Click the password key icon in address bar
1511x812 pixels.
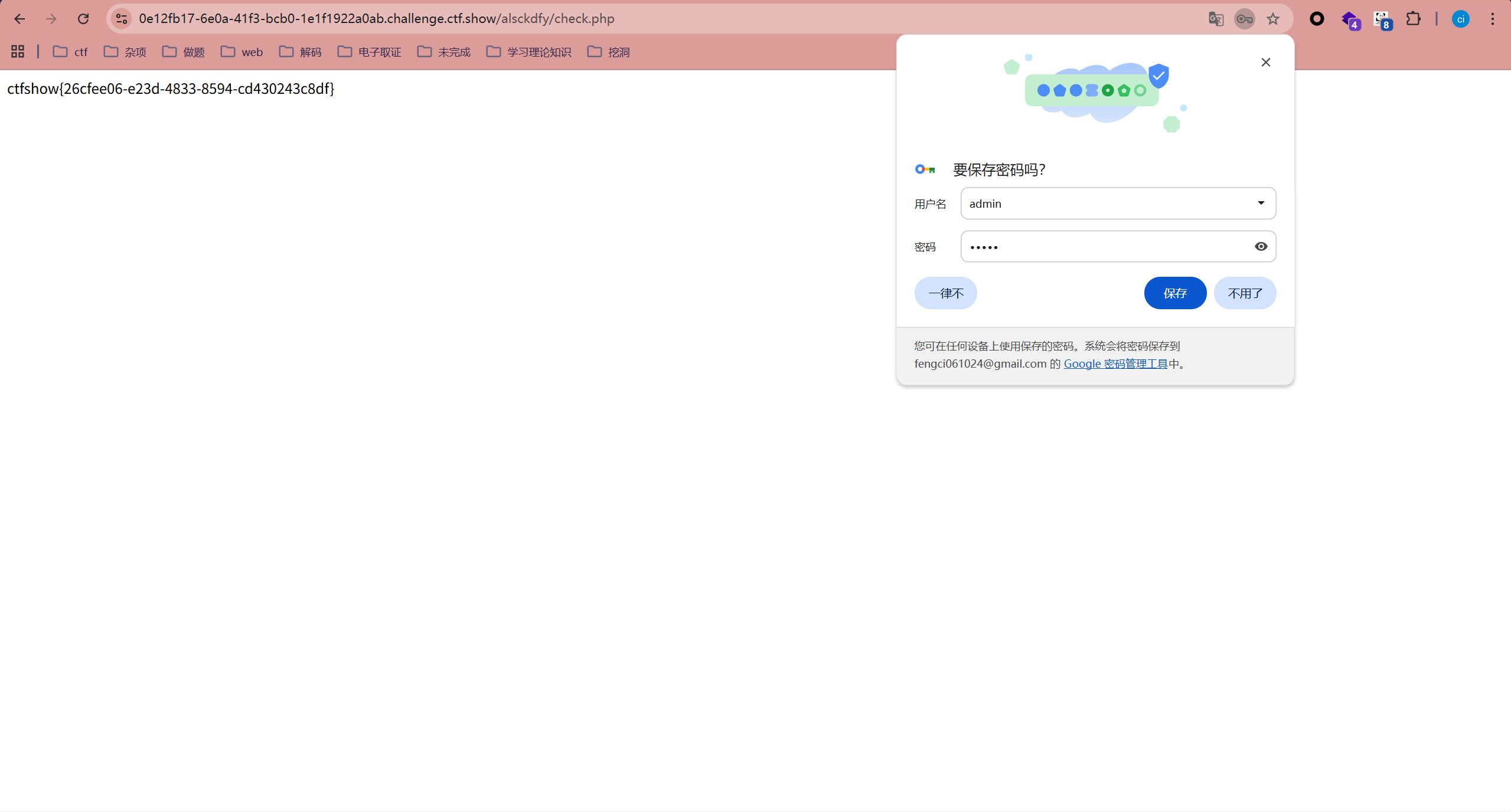(1244, 19)
